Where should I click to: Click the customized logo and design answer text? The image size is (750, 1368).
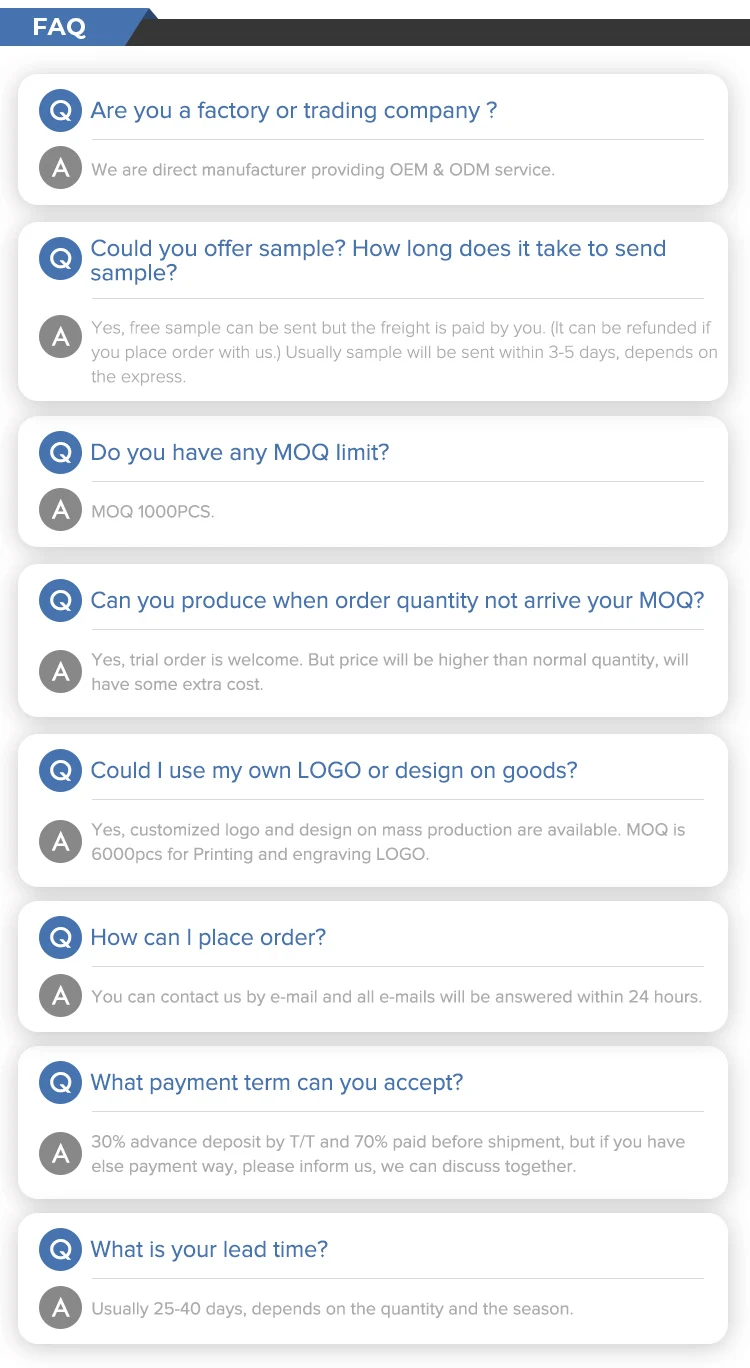point(388,842)
